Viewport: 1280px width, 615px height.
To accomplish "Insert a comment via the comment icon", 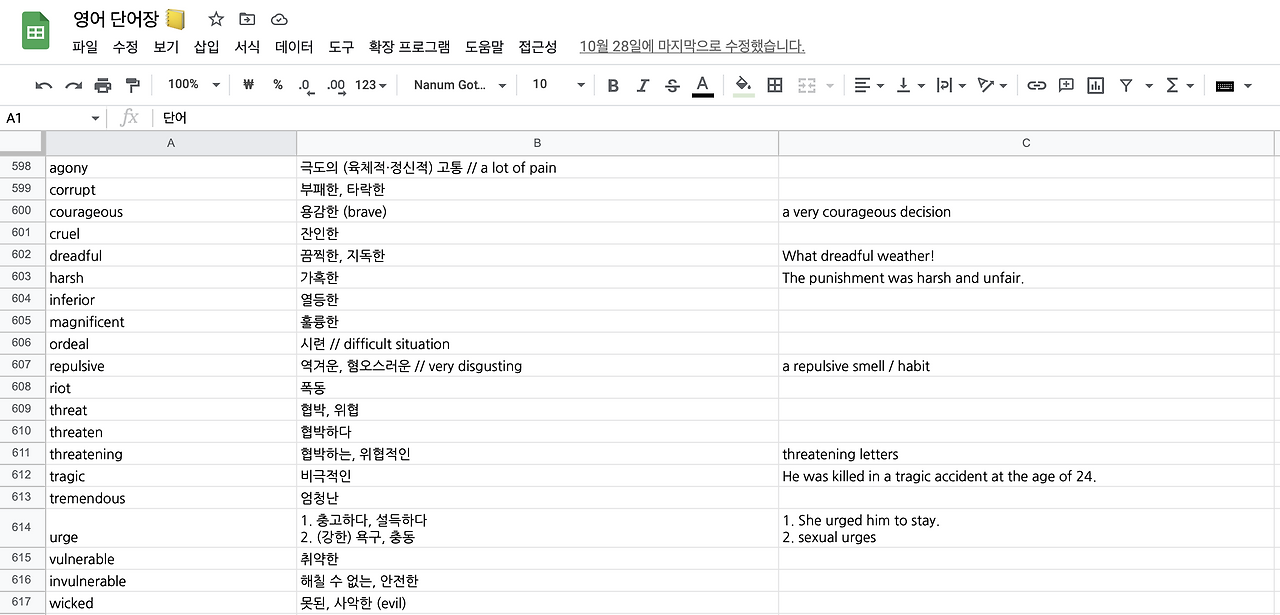I will coord(1066,85).
